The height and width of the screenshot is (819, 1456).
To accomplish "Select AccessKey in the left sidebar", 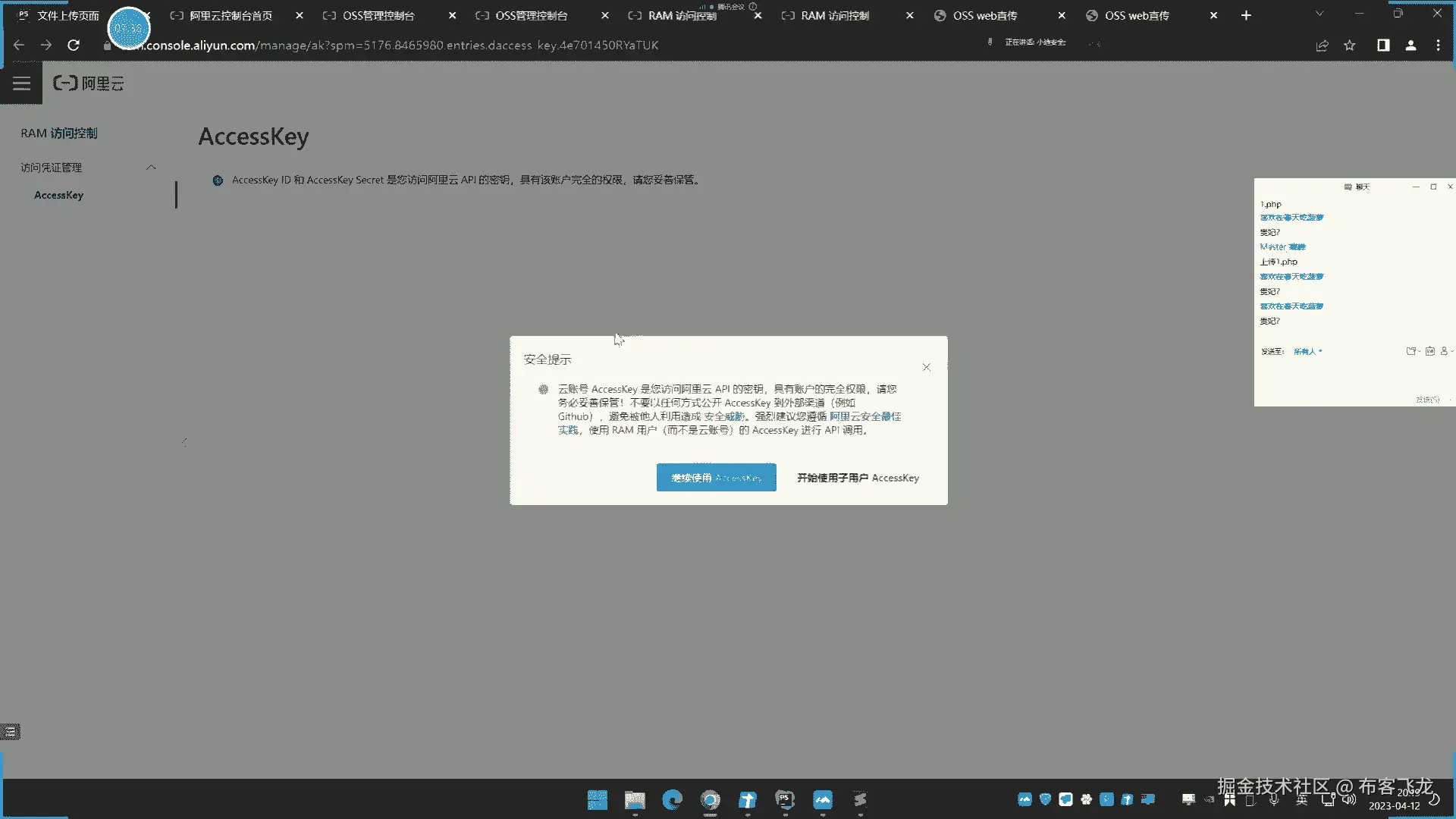I will click(58, 195).
